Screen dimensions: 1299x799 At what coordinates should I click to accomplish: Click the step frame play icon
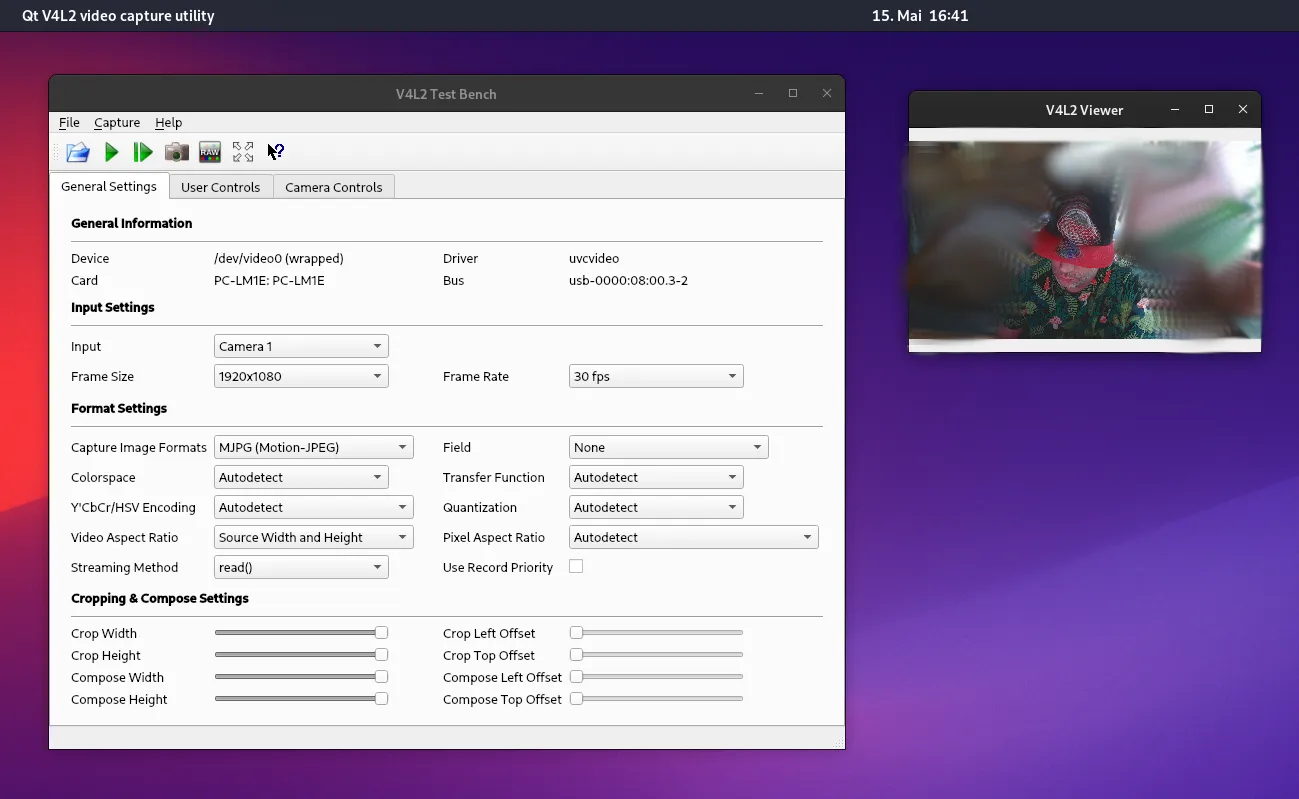[143, 152]
